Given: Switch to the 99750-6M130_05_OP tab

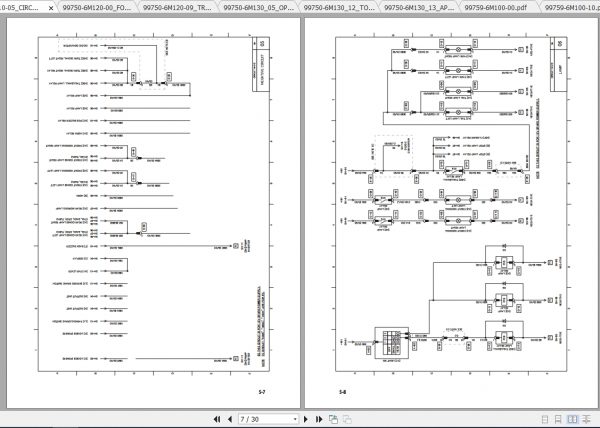Looking at the screenshot, I should (259, 8).
